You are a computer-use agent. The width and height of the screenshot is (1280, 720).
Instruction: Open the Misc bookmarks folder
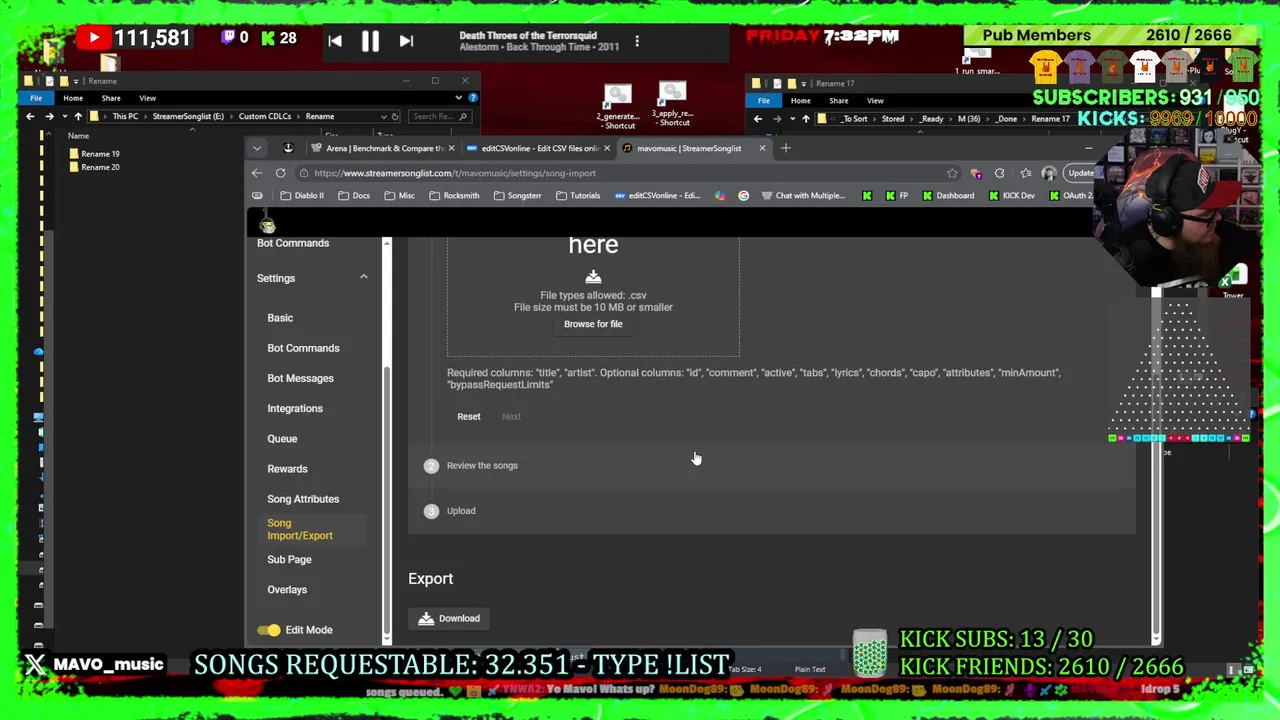pyautogui.click(x=399, y=196)
